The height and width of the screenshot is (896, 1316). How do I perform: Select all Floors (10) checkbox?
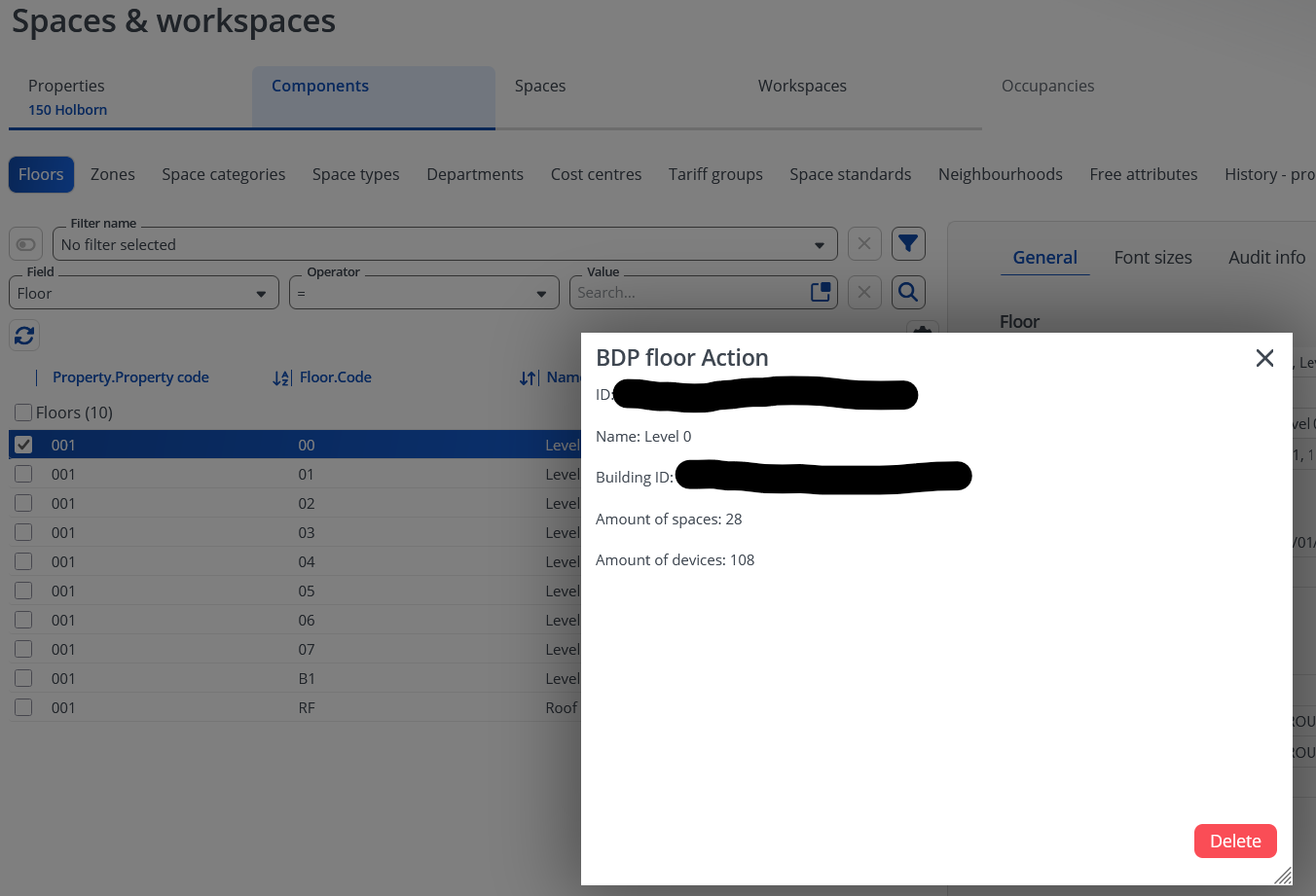[x=23, y=412]
